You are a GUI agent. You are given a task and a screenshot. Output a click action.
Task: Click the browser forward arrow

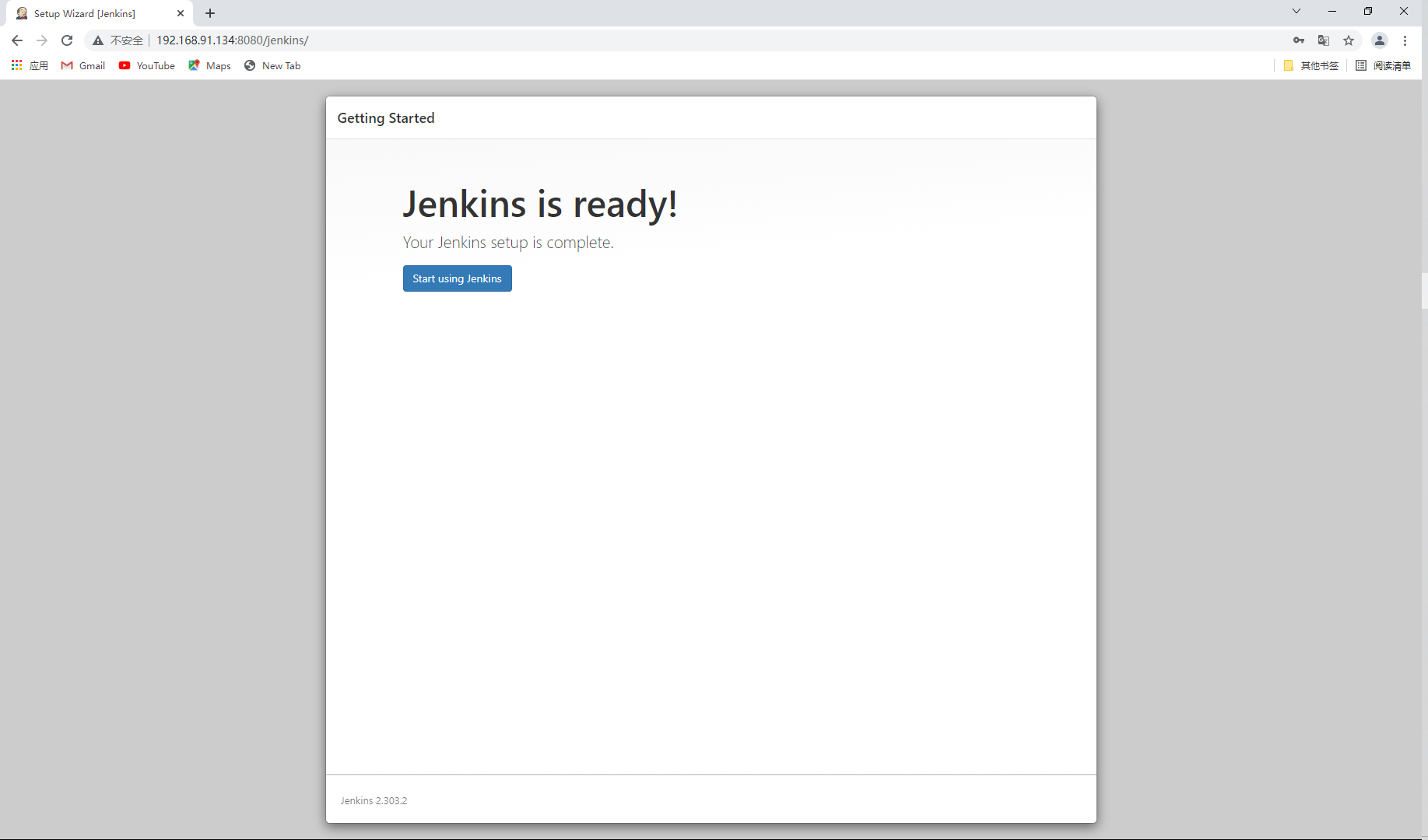(42, 40)
